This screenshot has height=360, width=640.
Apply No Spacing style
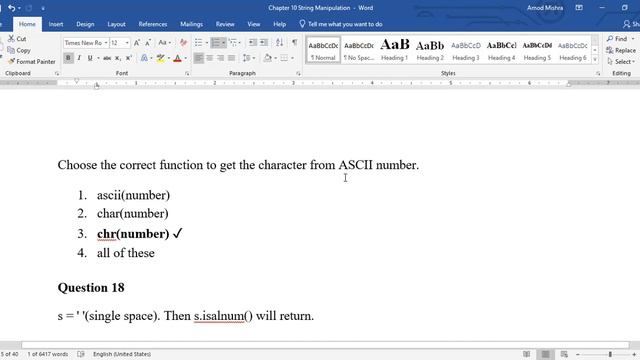tap(359, 50)
